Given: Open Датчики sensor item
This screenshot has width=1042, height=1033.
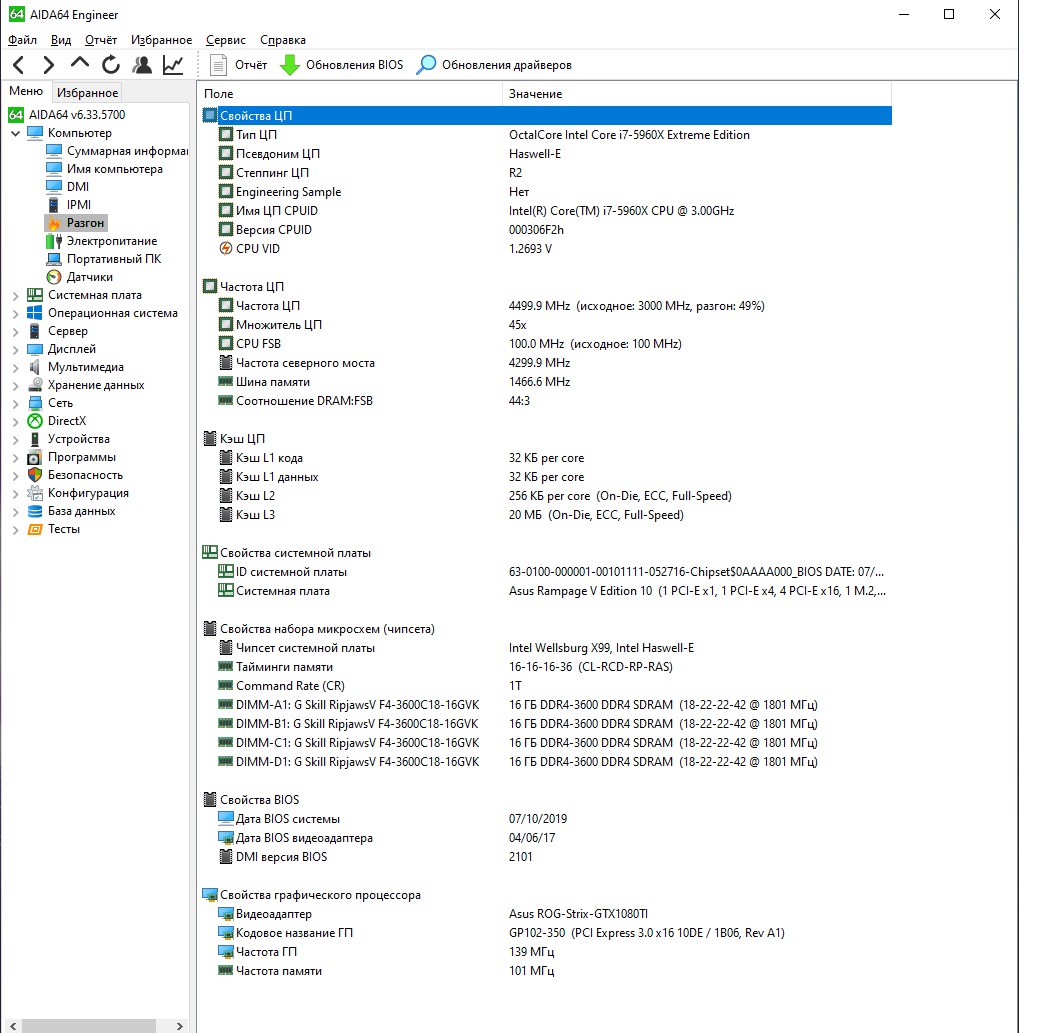Looking at the screenshot, I should 80,277.
